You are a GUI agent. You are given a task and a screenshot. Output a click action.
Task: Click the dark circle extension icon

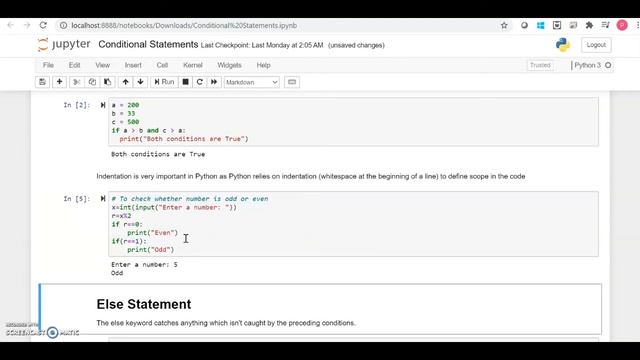(524, 25)
